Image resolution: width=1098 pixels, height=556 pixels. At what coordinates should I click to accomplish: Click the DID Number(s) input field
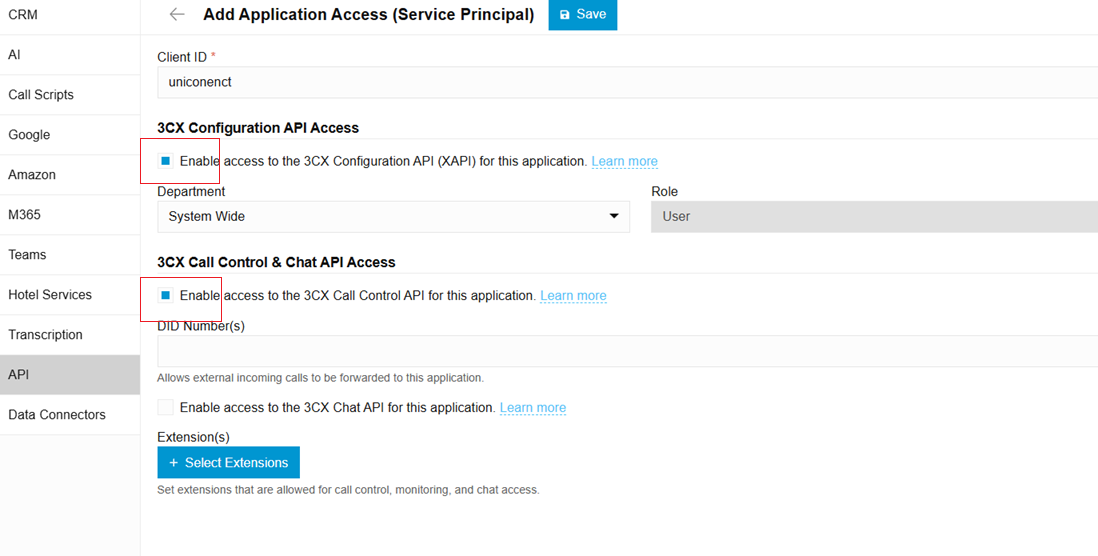[627, 352]
